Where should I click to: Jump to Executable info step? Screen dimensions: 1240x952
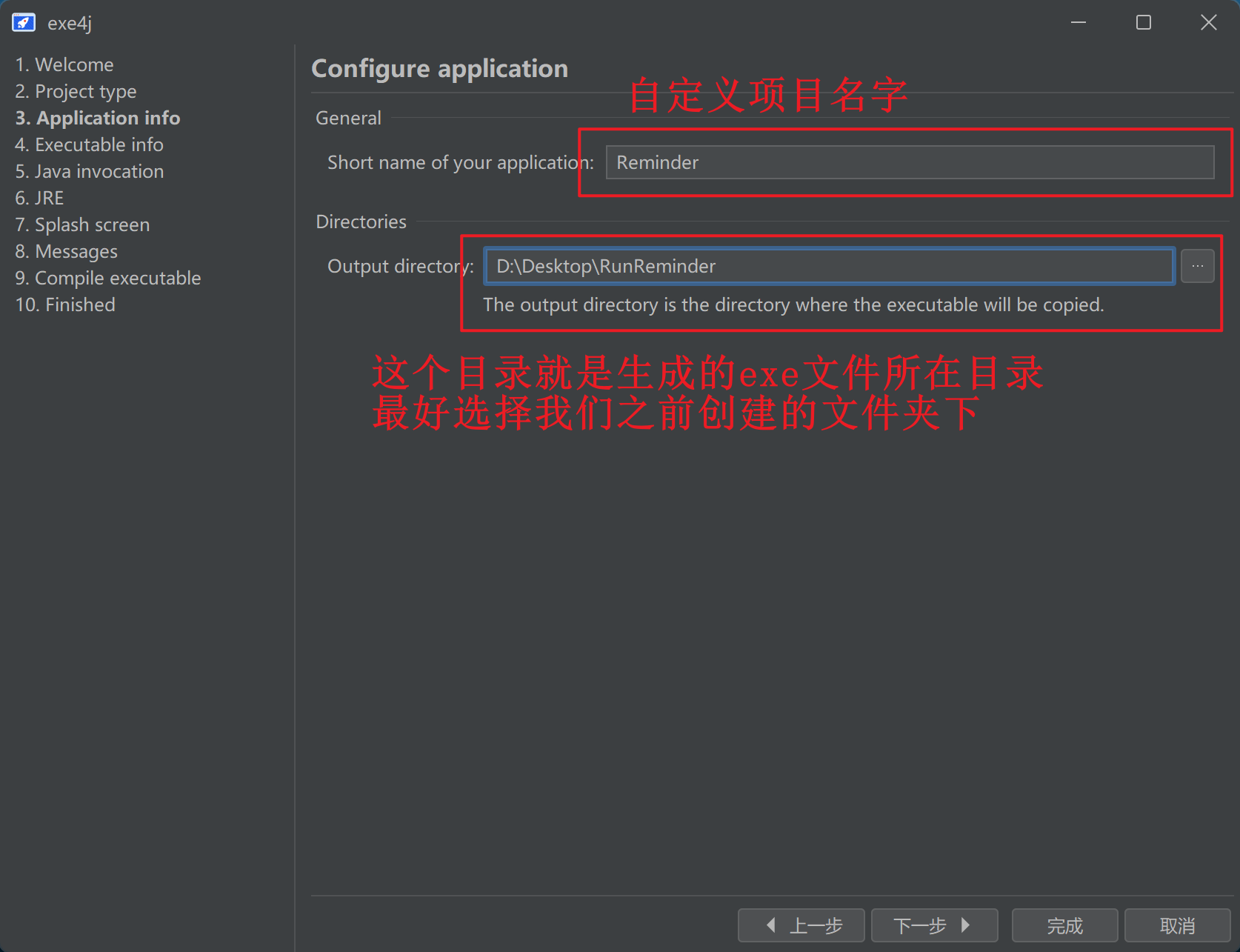pos(89,144)
